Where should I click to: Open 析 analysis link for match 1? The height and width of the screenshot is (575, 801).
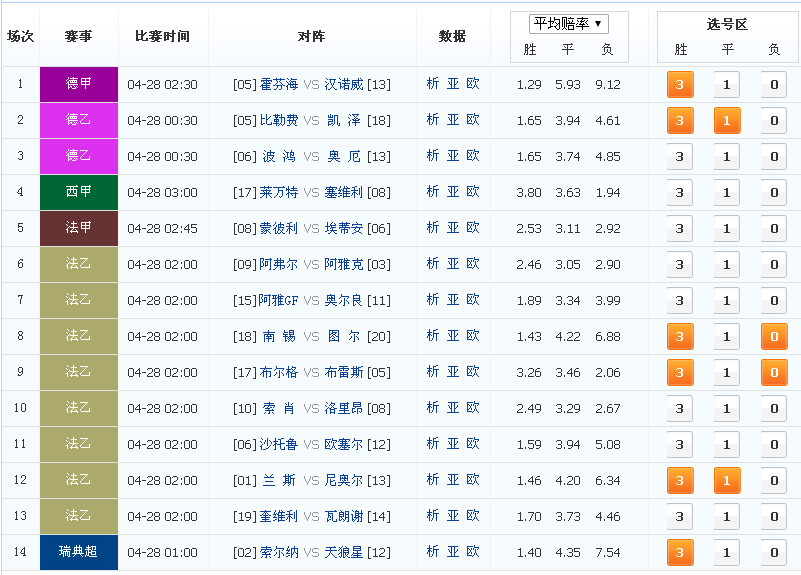[x=433, y=84]
